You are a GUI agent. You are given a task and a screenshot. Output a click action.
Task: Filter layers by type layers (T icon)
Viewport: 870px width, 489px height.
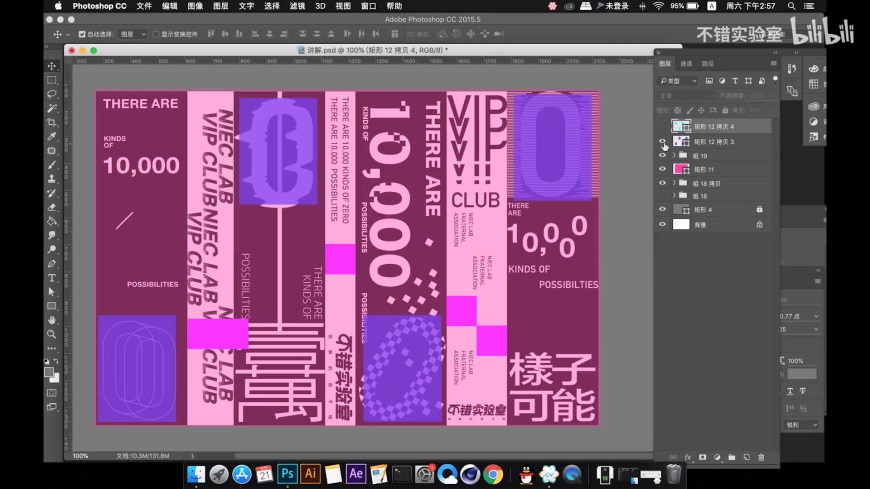(735, 81)
